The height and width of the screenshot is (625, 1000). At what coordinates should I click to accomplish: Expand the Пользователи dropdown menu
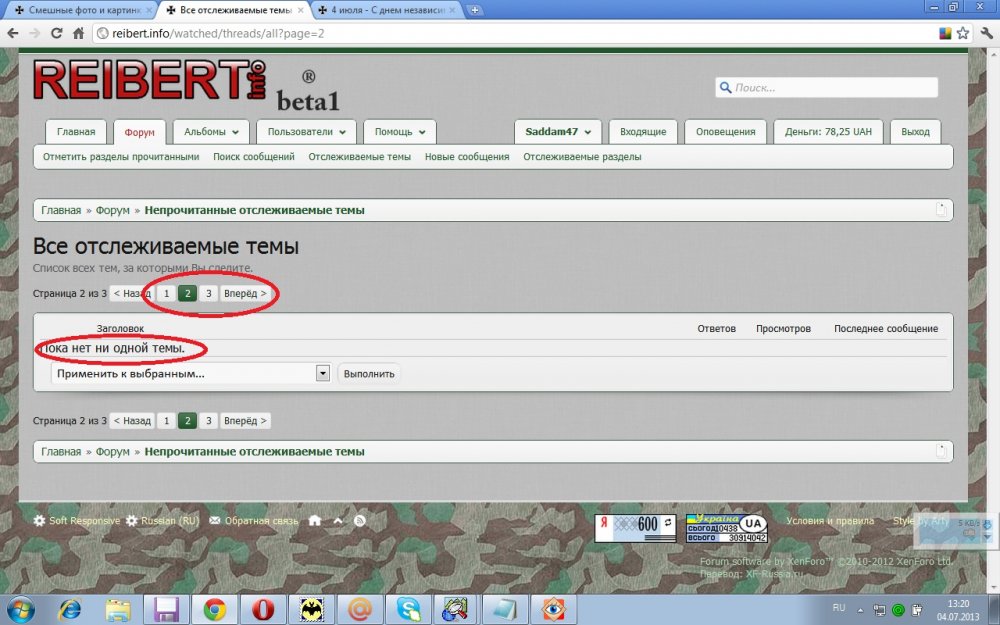coord(306,132)
